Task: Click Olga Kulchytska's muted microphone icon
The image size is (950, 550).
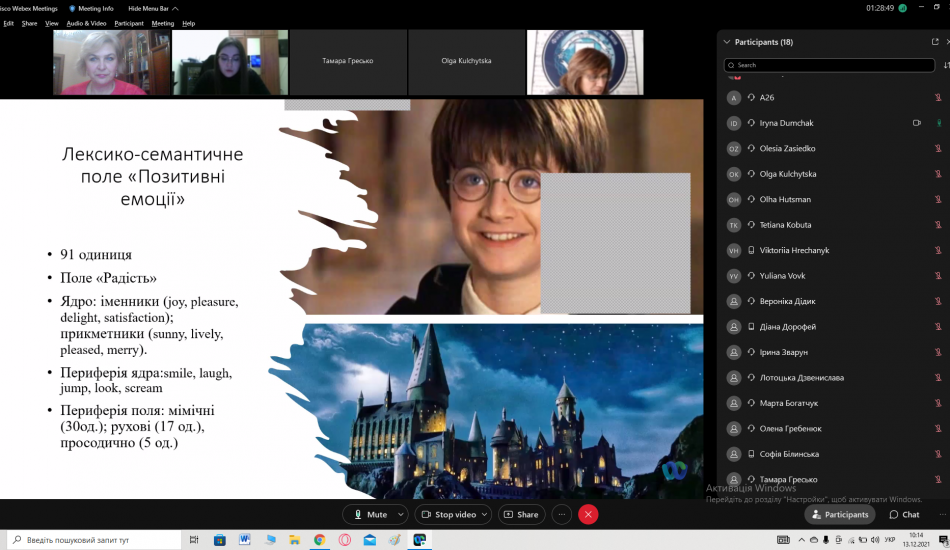Action: tap(938, 174)
